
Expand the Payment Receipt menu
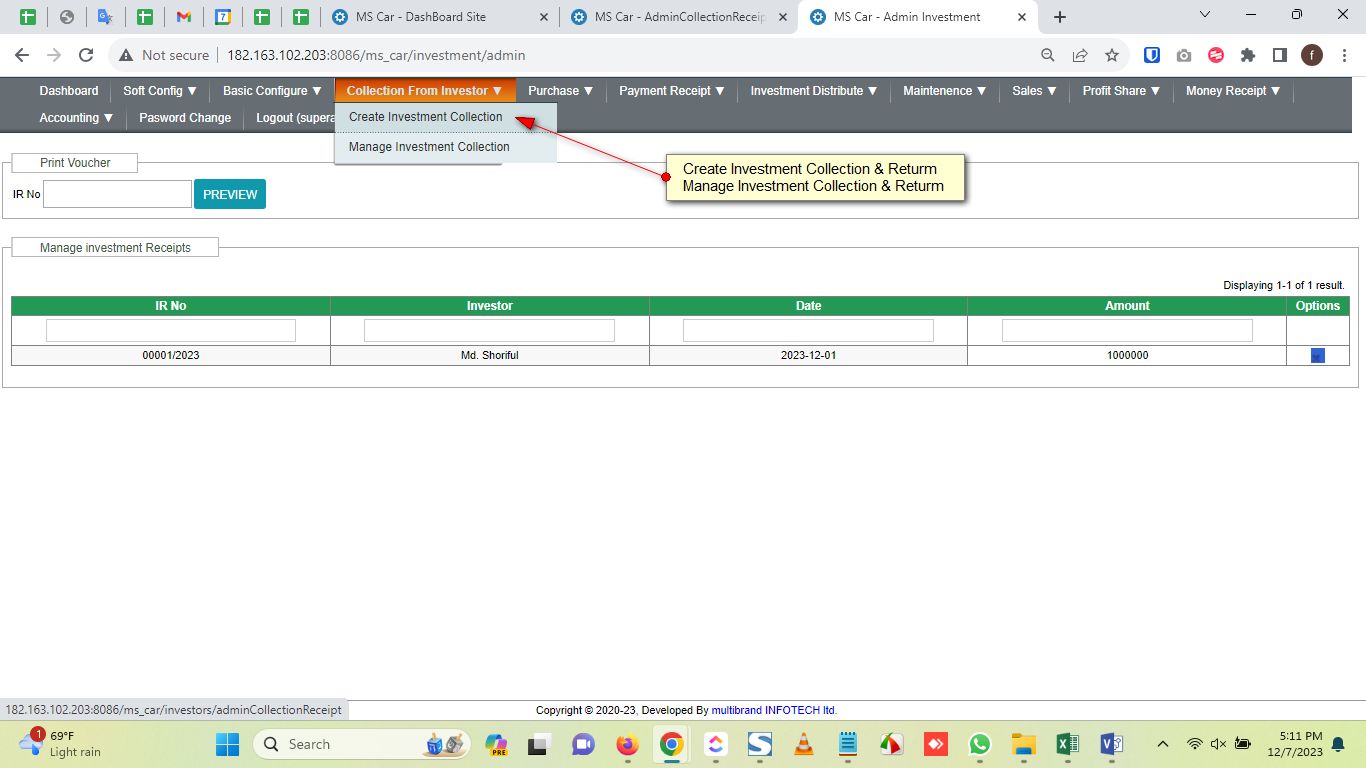672,91
